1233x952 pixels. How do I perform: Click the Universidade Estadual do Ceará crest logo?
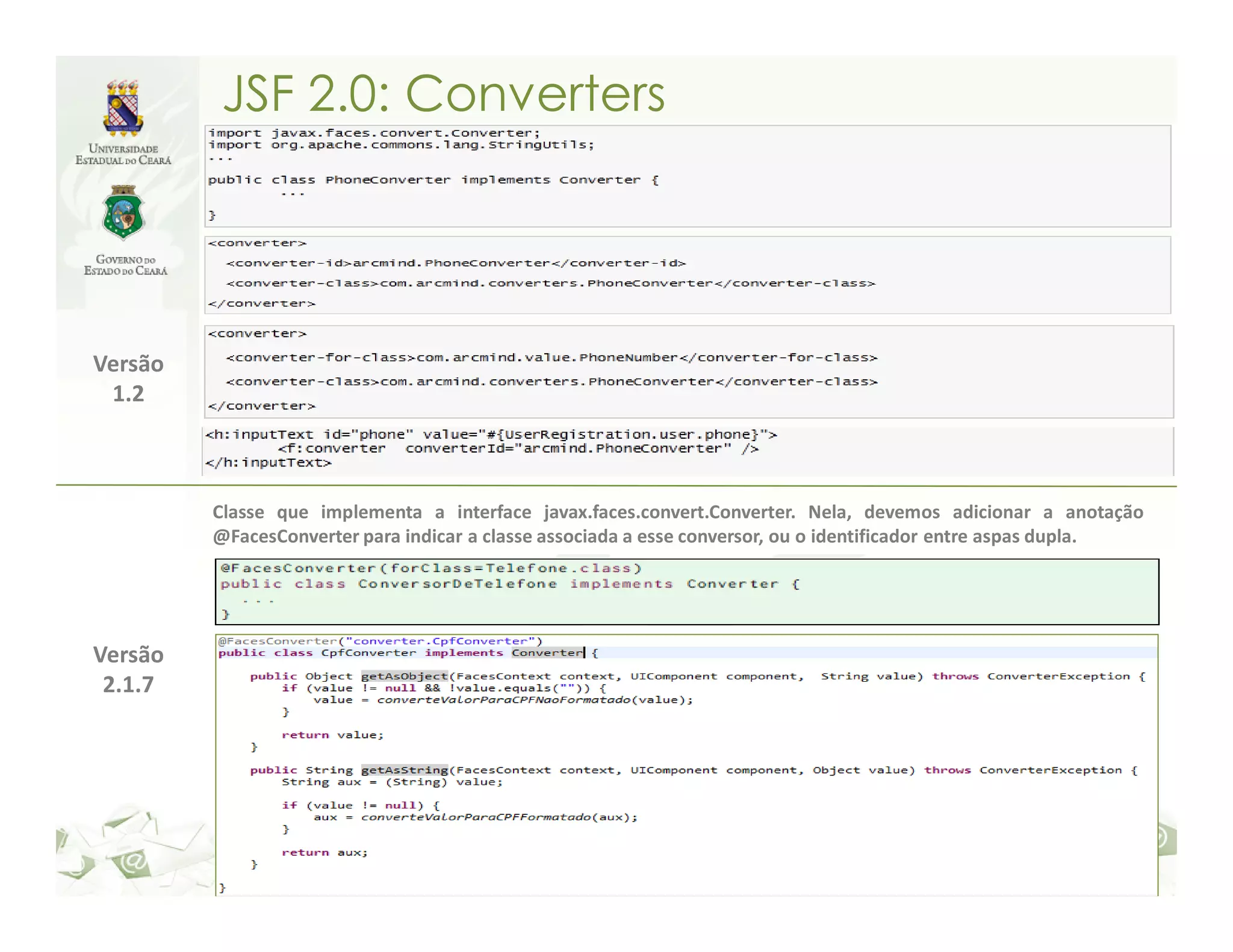[123, 108]
